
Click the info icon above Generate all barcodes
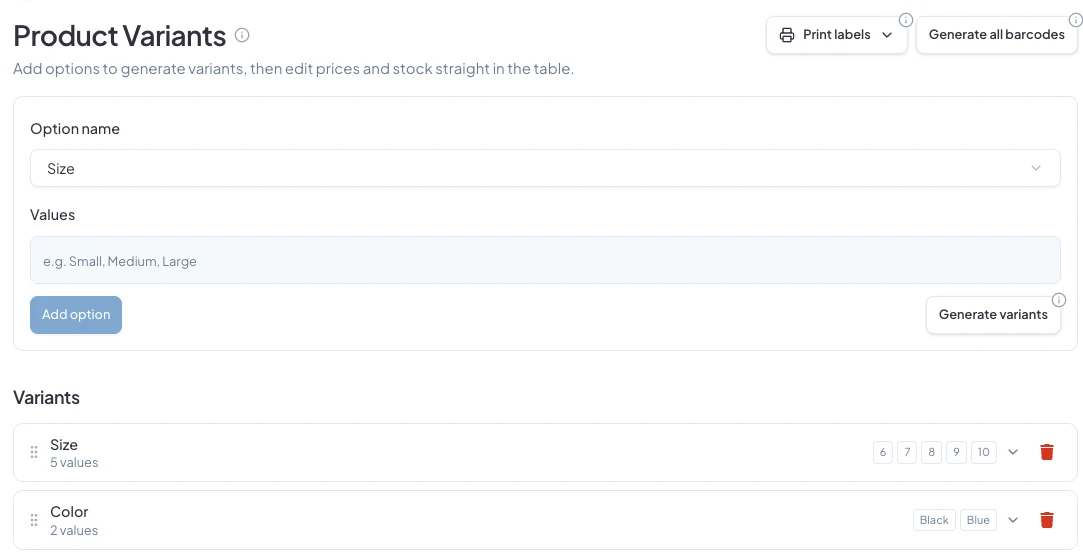tap(1075, 20)
